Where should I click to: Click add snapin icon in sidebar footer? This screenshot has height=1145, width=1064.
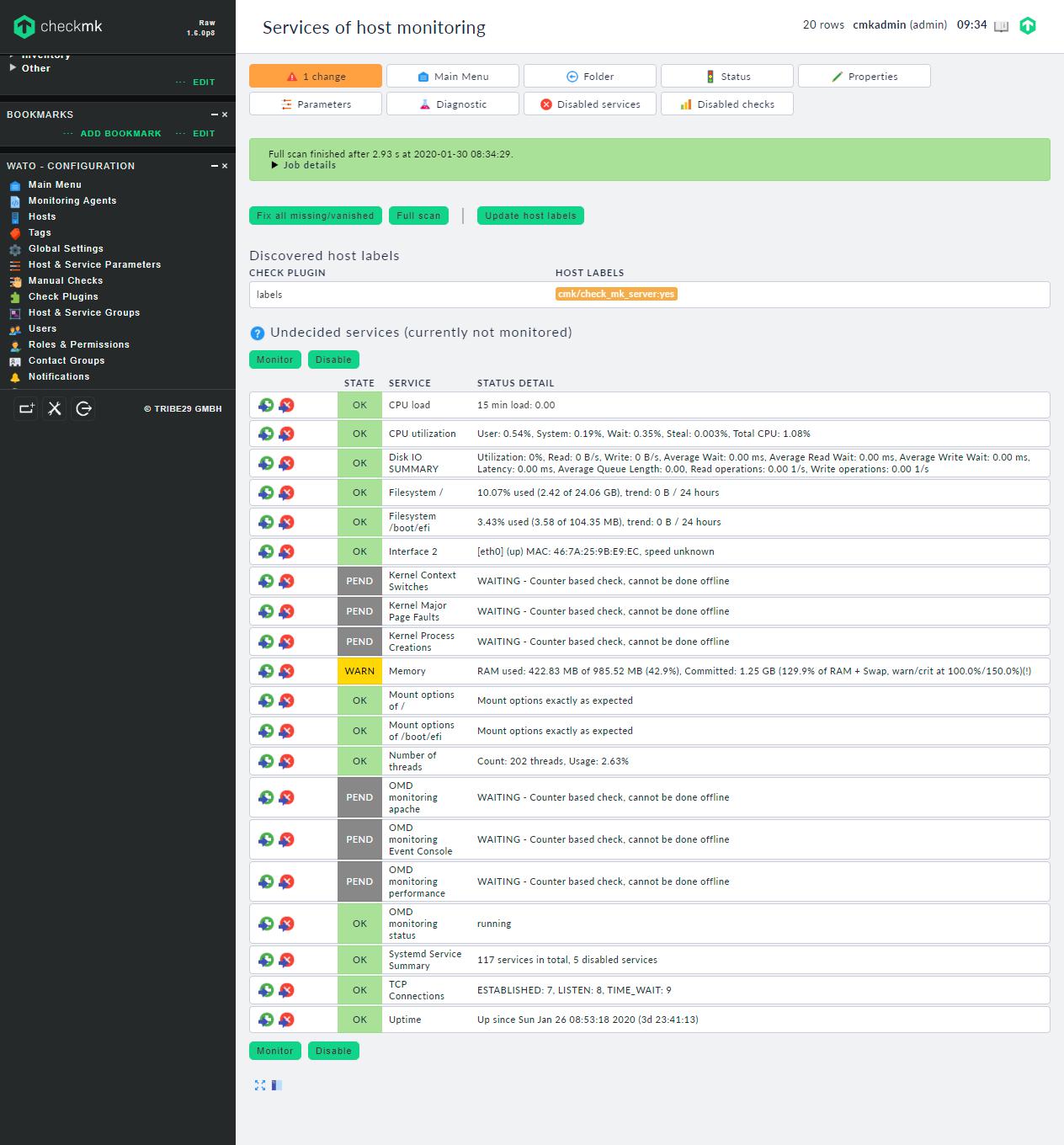point(27,408)
